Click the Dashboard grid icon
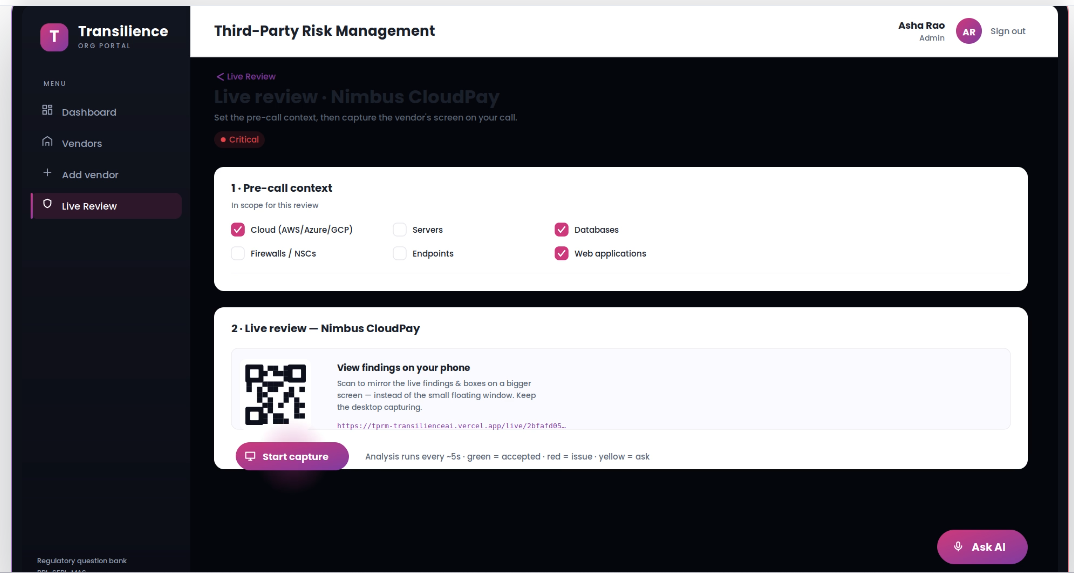 click(47, 110)
